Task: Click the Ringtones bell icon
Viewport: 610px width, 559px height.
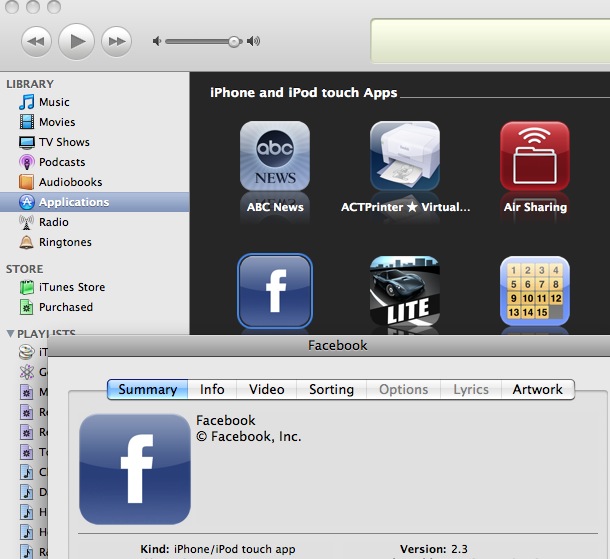Action: point(26,242)
